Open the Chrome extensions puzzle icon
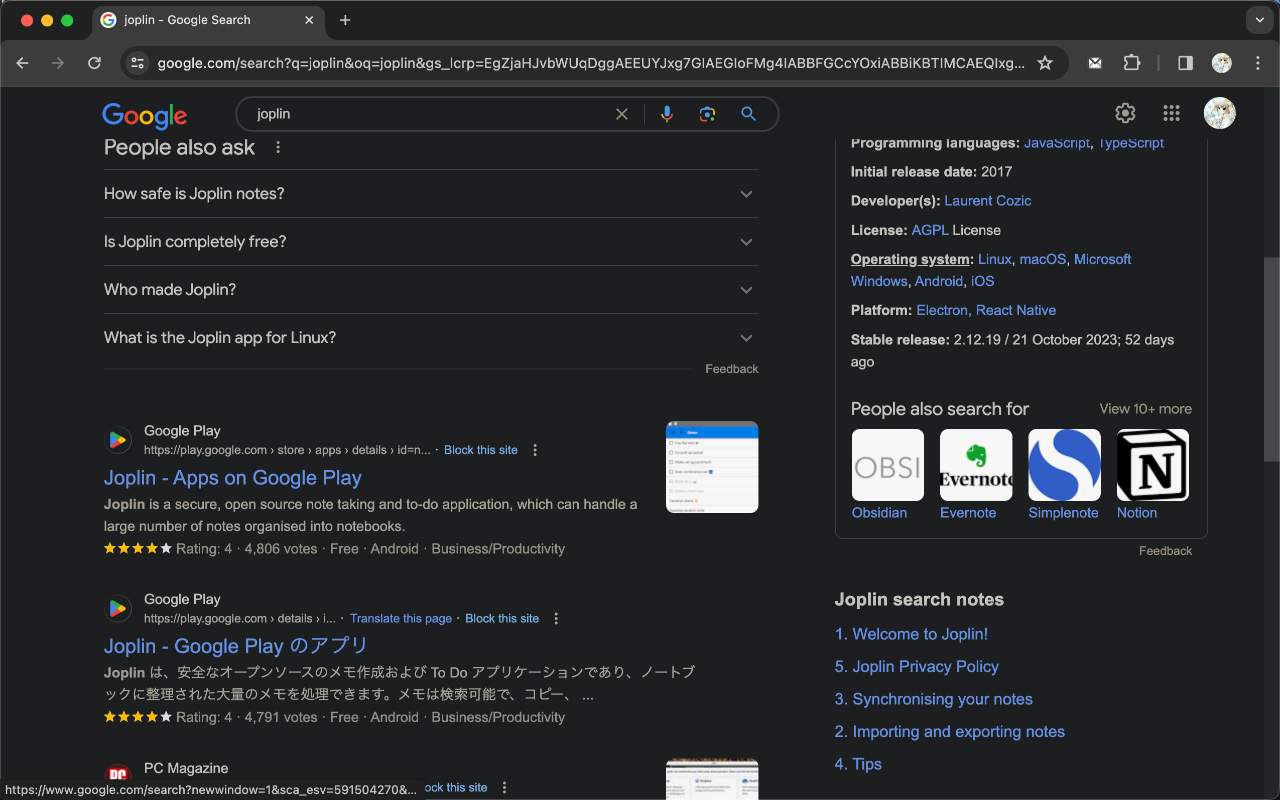The width and height of the screenshot is (1280, 800). [x=1131, y=62]
